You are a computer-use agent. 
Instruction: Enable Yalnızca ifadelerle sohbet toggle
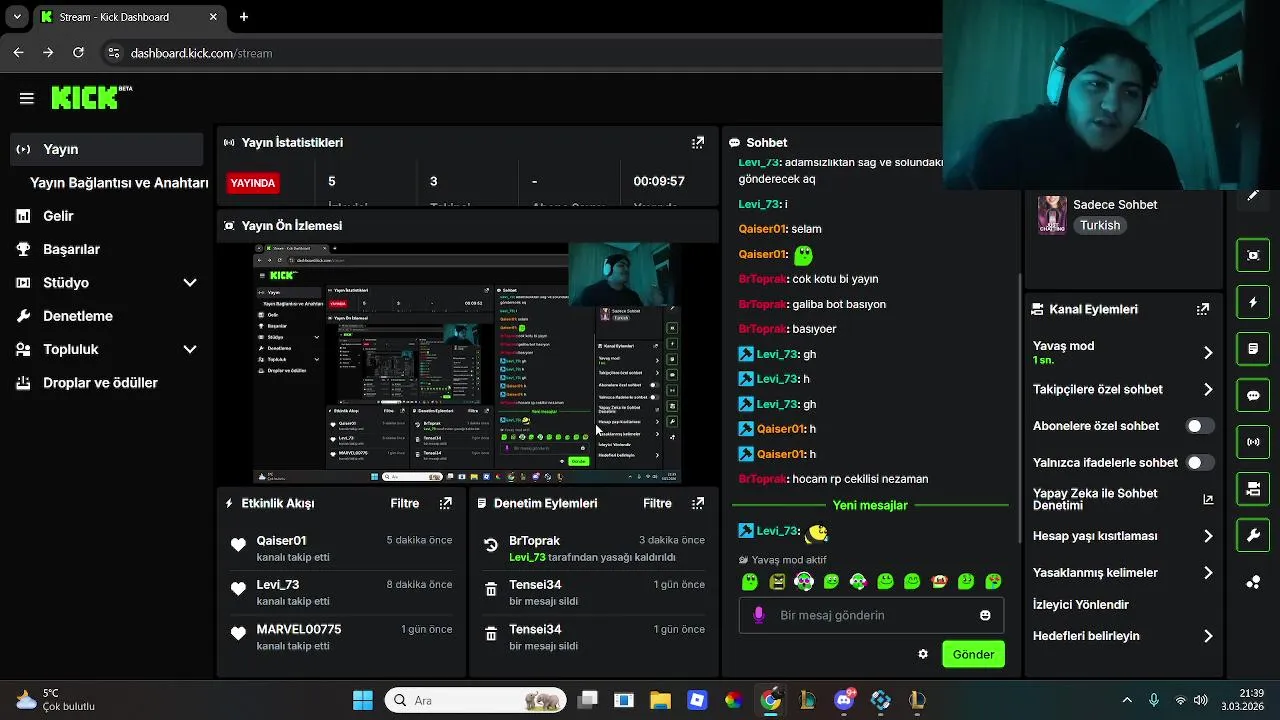click(1200, 463)
